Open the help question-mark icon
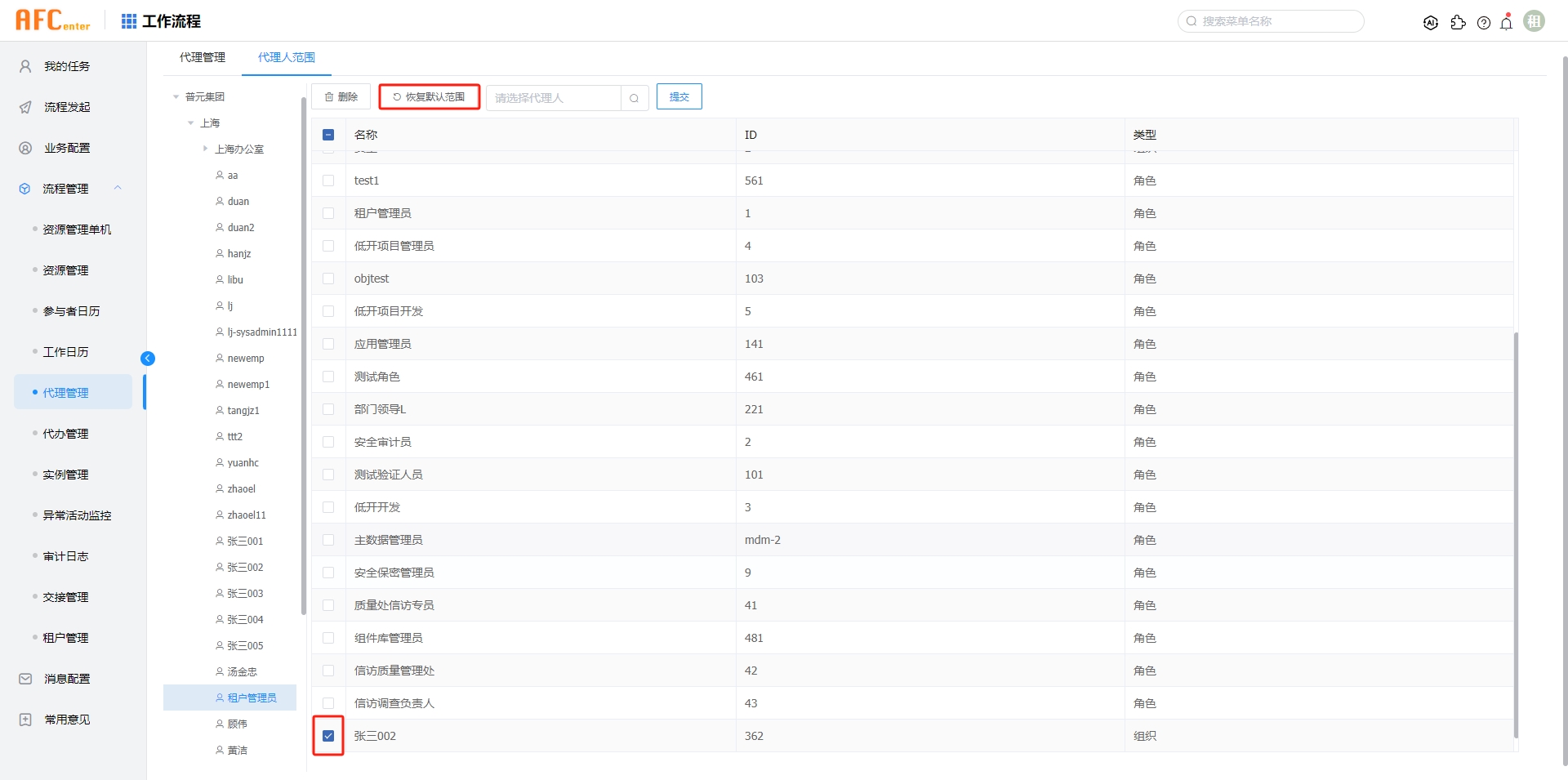1568x780 pixels. tap(1484, 23)
